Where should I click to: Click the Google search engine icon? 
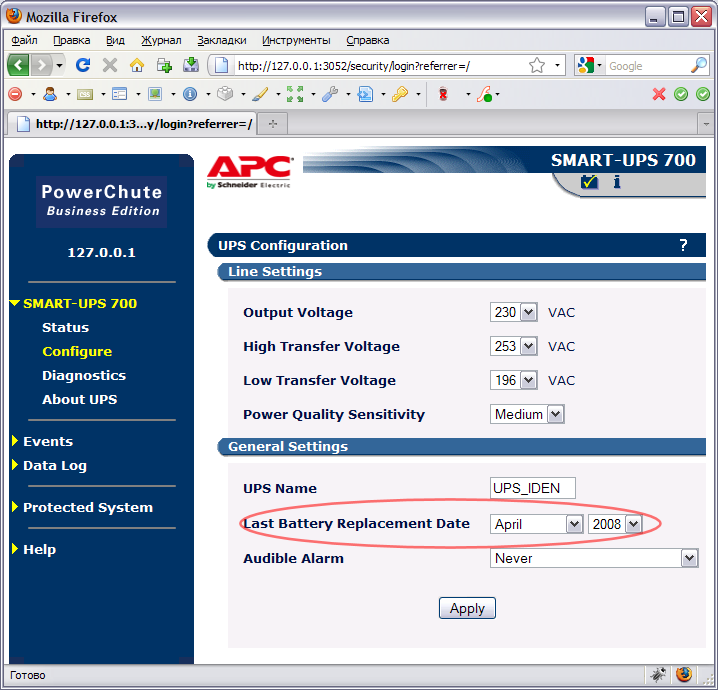(586, 65)
